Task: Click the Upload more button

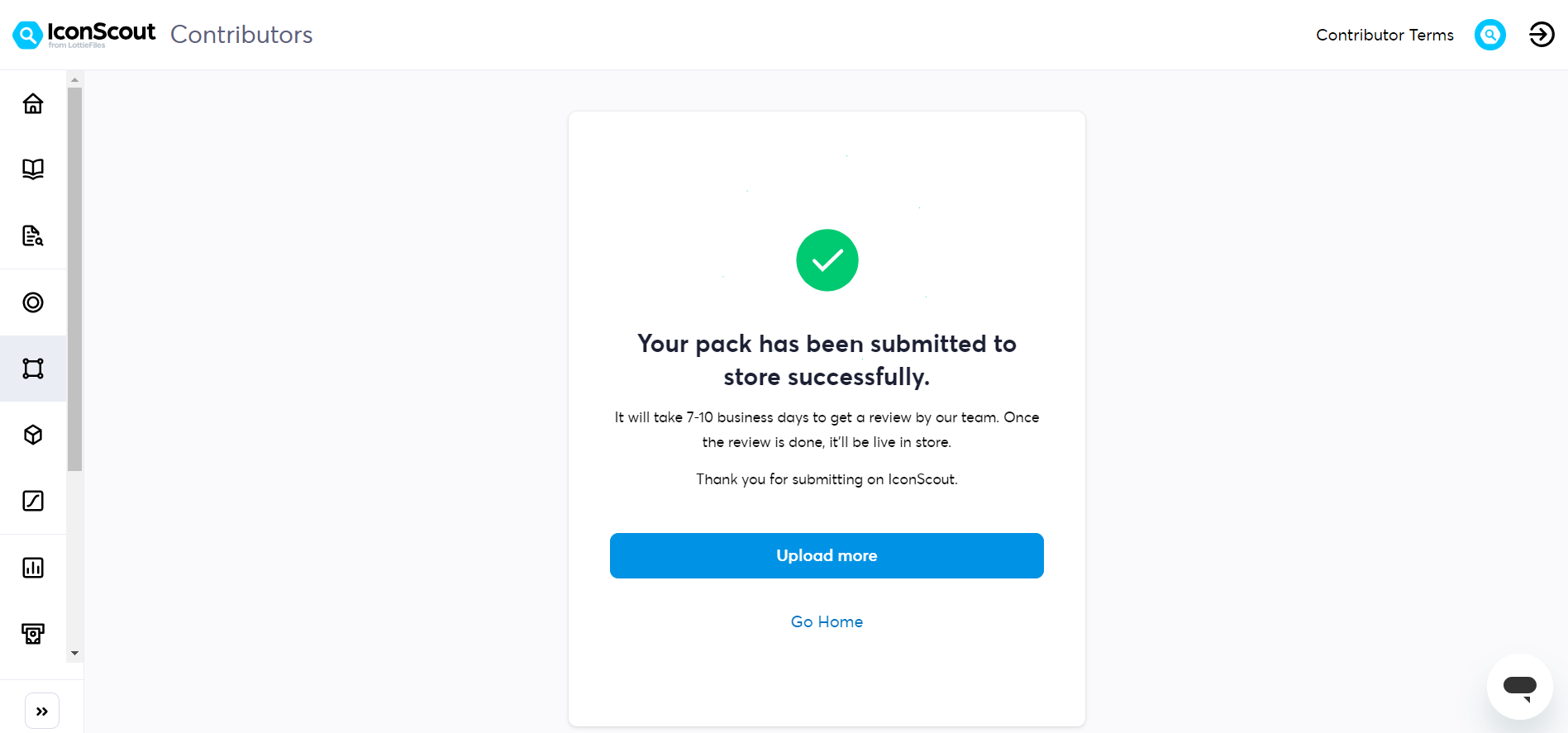Action: pyautogui.click(x=827, y=555)
